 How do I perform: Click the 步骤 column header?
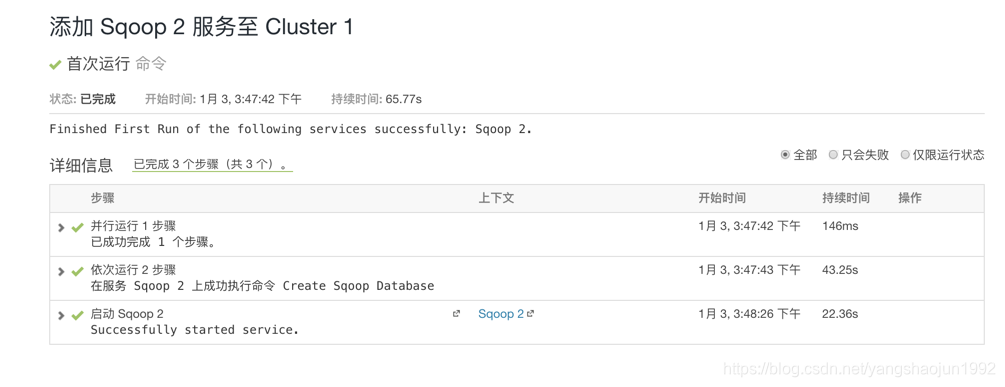point(103,199)
